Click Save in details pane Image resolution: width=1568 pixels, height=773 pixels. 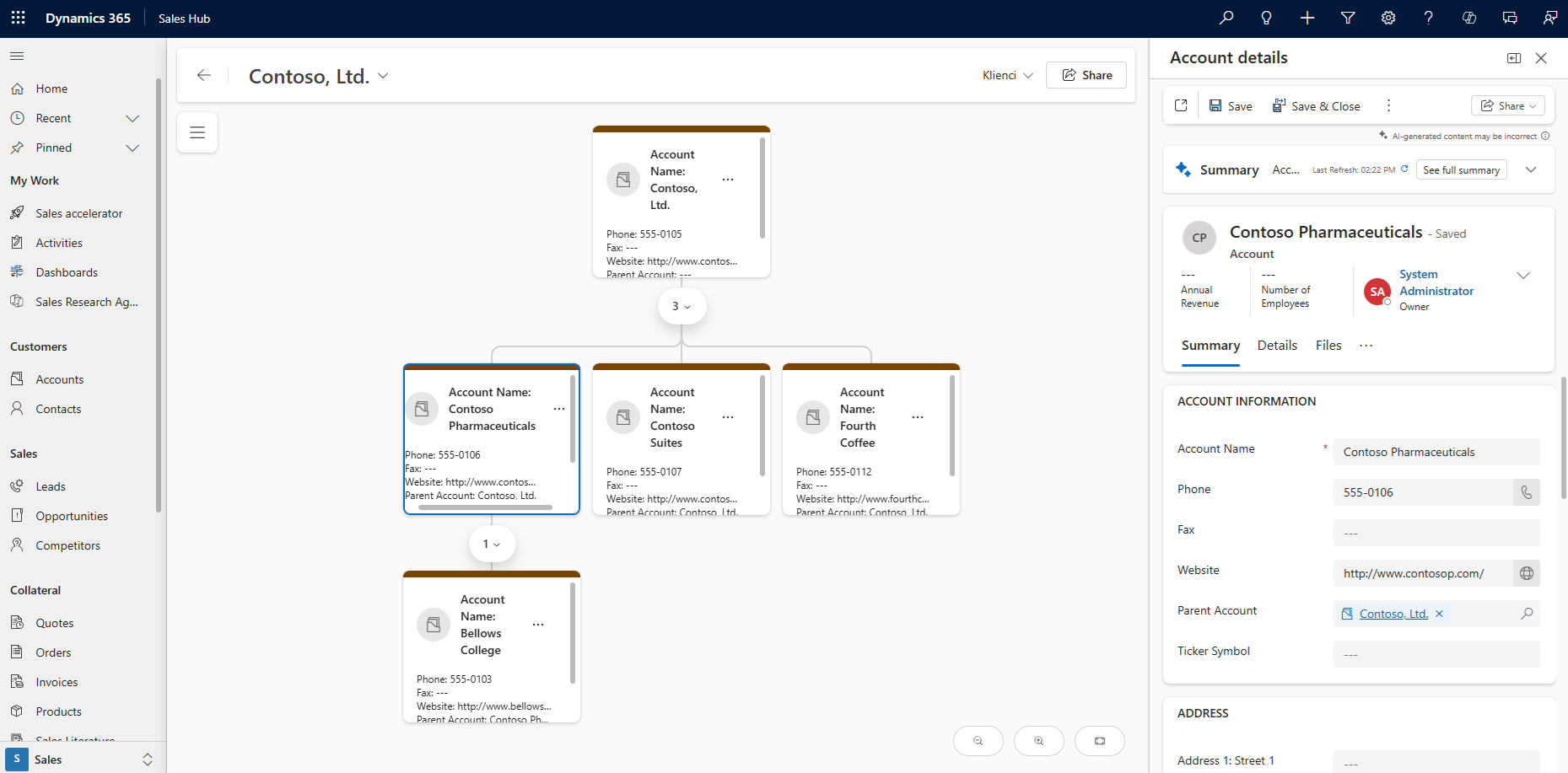(1231, 105)
